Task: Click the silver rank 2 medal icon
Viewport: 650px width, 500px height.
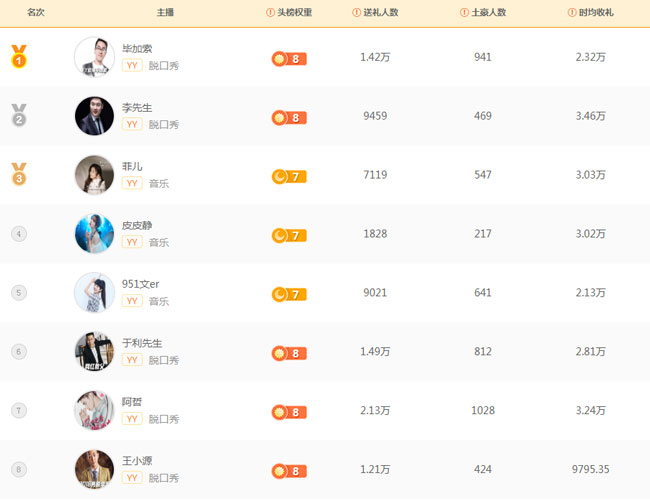Action: point(19,115)
